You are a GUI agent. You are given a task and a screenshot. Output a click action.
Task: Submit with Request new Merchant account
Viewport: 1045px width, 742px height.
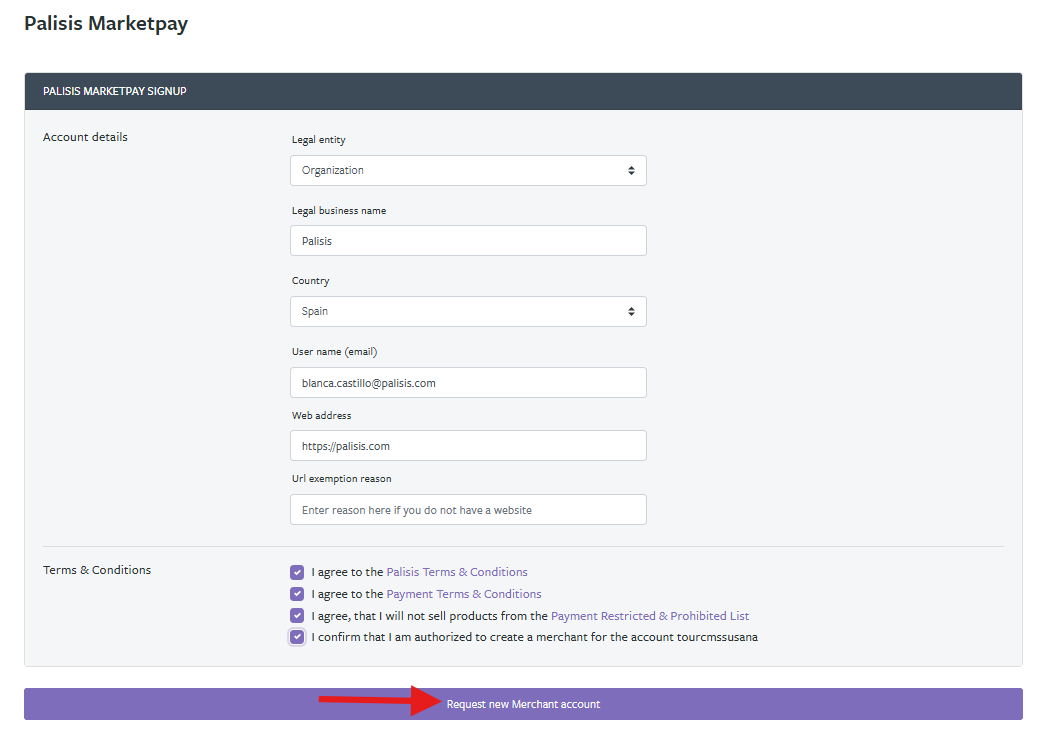(x=523, y=704)
